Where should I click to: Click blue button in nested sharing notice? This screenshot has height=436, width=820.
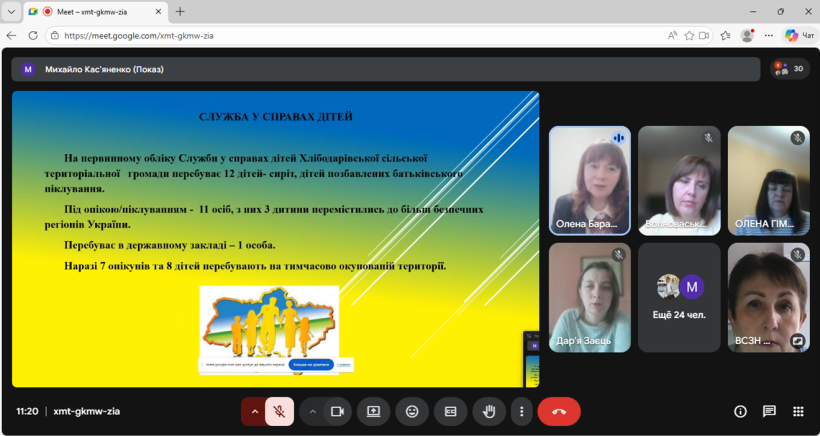coord(310,364)
